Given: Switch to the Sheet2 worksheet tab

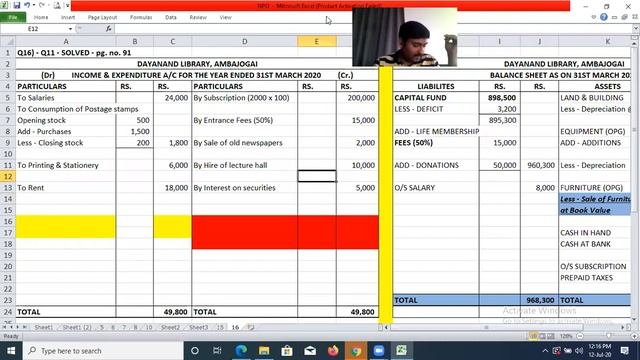Looking at the screenshot, I should coord(170,327).
